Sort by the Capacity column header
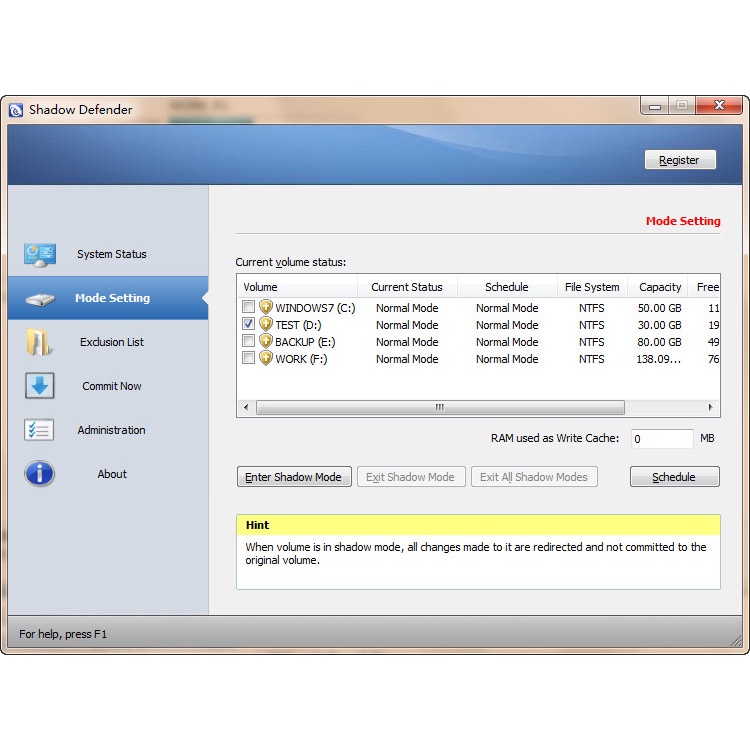 click(x=660, y=287)
